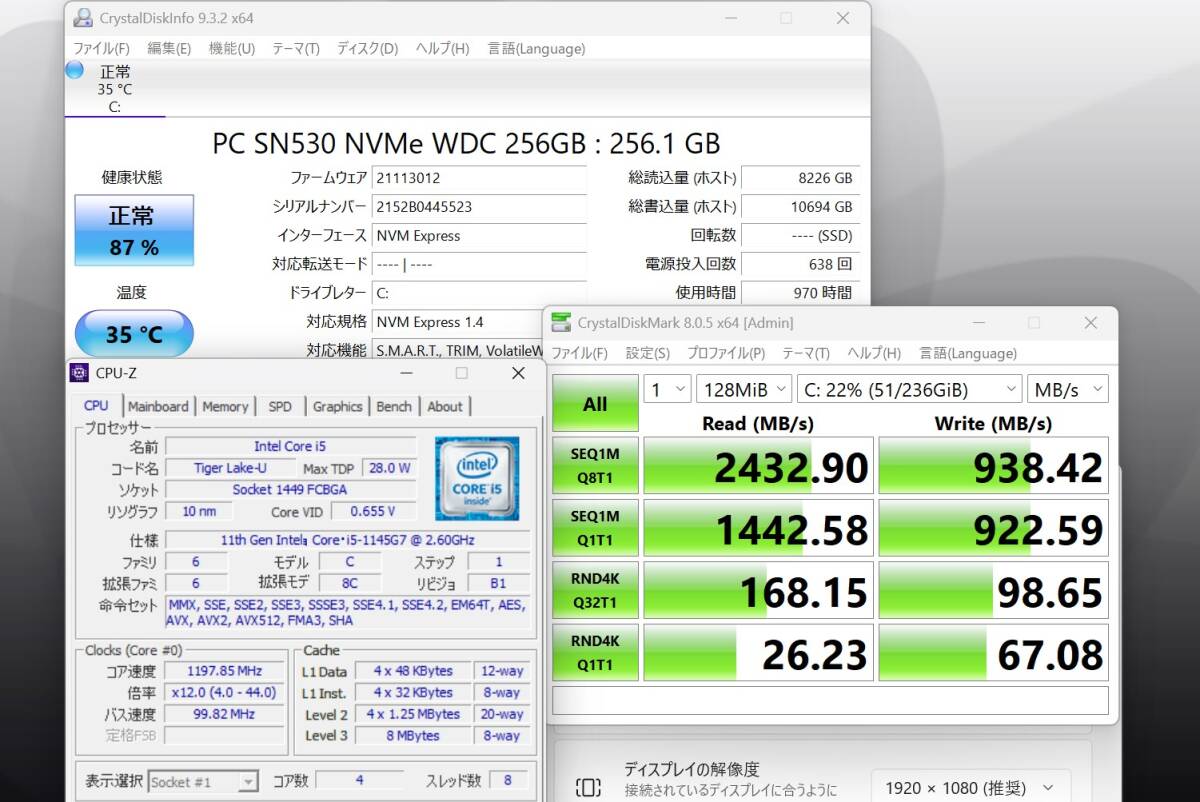Click the Tiger Lake-U code name field

(230, 468)
